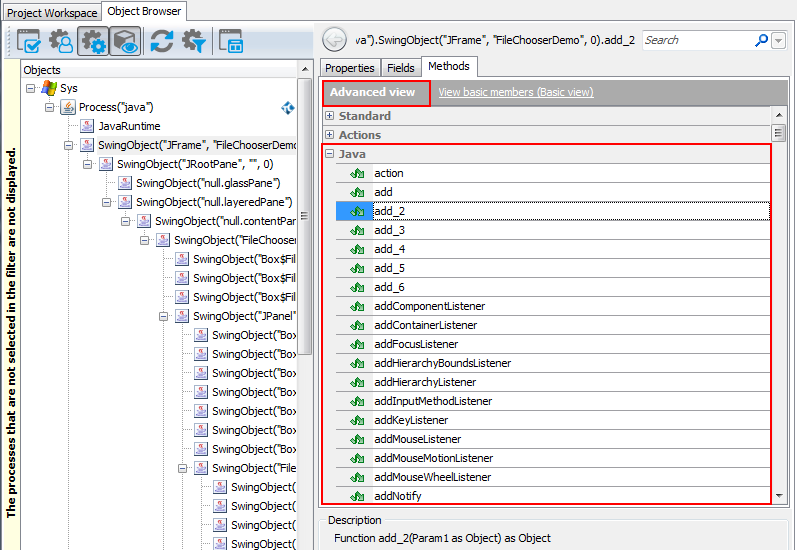Click inside the Search input field

[x=696, y=40]
